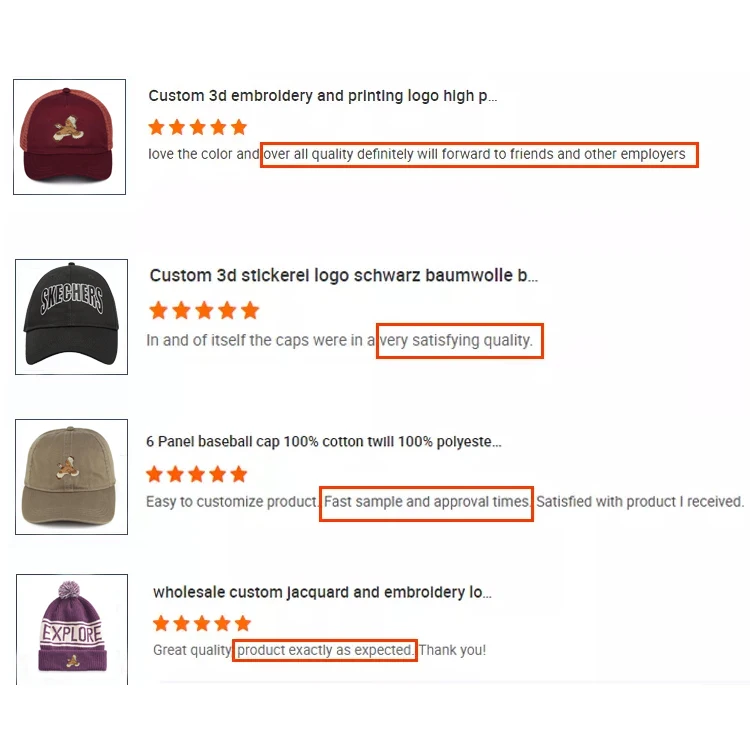
Task: Open '6 Panel baseball cap 100% cotton' title
Action: pos(323,441)
